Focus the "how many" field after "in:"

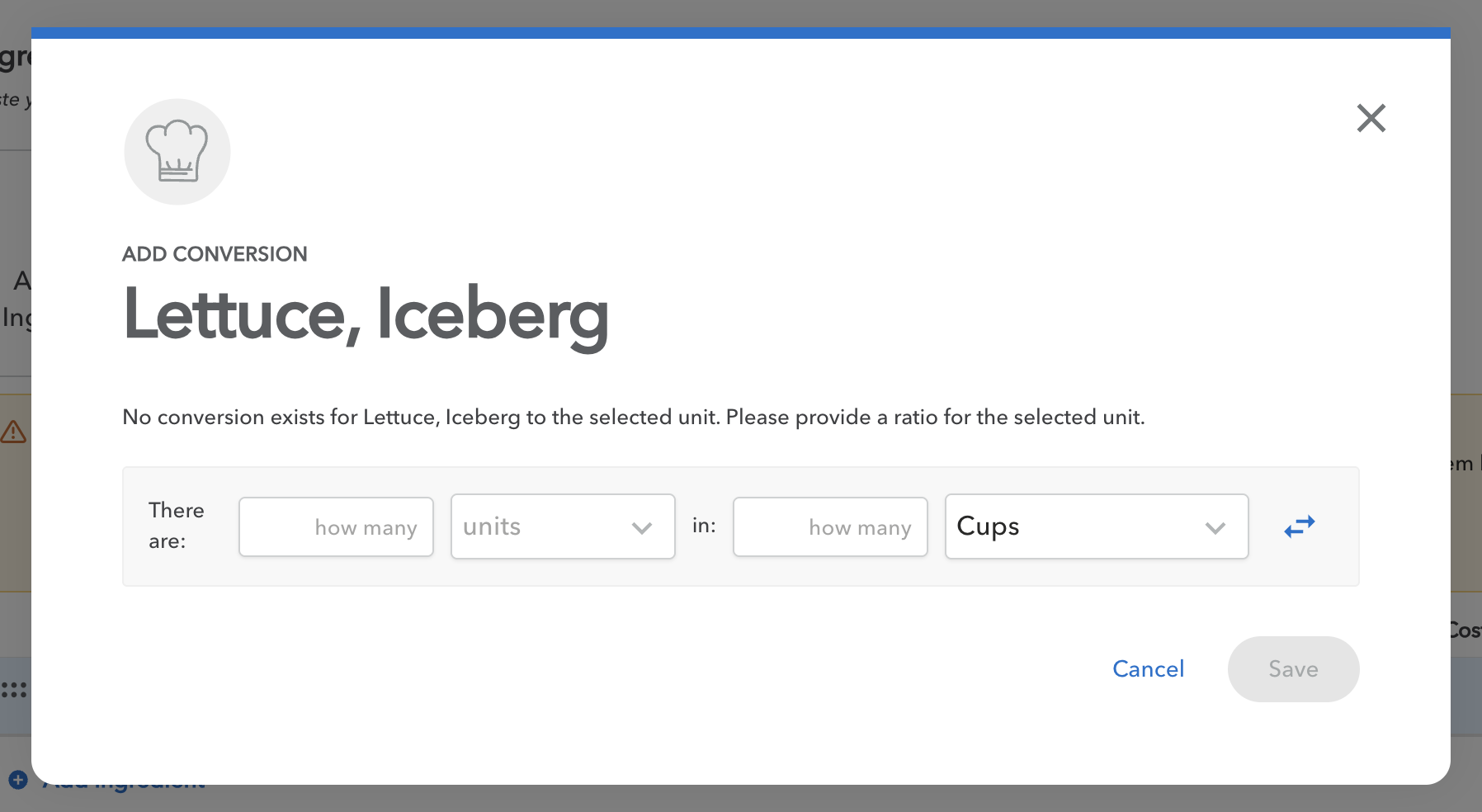(x=829, y=527)
